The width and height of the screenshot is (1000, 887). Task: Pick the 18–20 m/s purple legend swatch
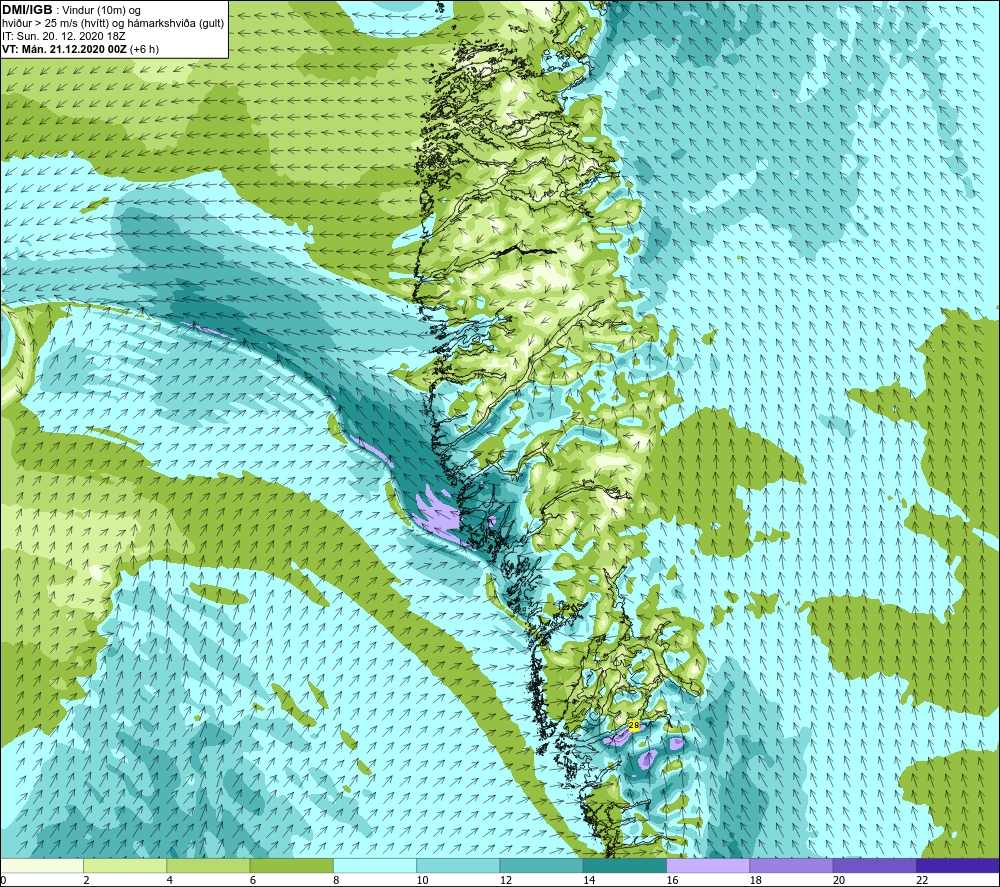click(x=791, y=866)
